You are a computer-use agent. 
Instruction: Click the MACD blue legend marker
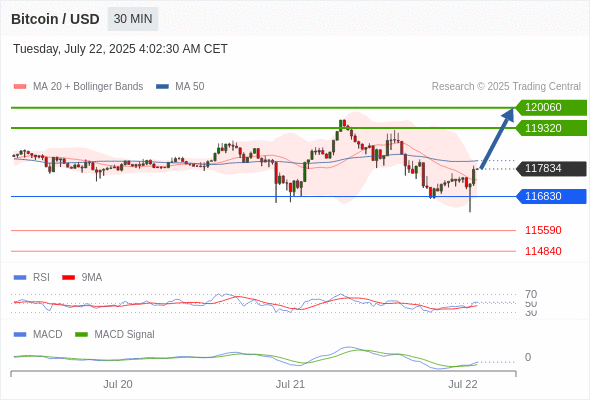point(20,335)
